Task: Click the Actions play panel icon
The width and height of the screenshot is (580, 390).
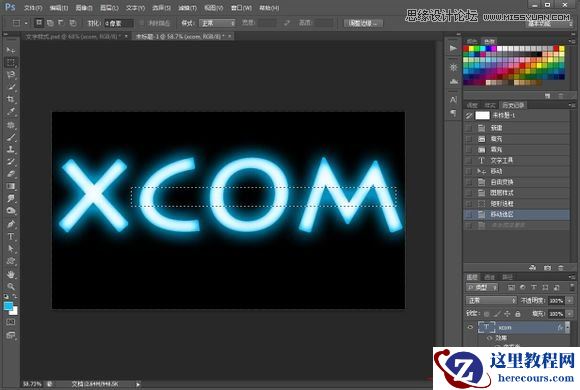Action: [x=453, y=48]
